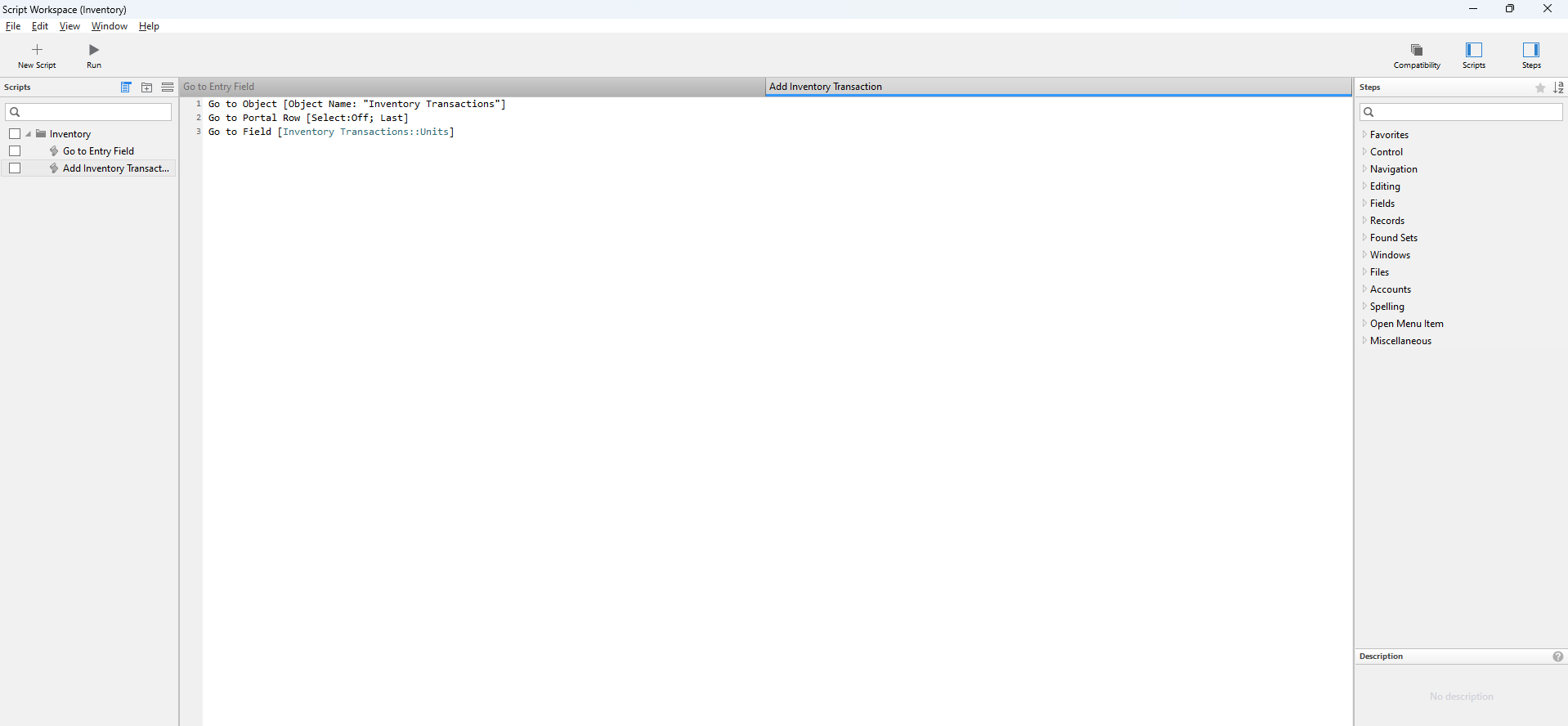Expand the Editing step category
This screenshot has width=1568, height=726.
(x=1364, y=186)
